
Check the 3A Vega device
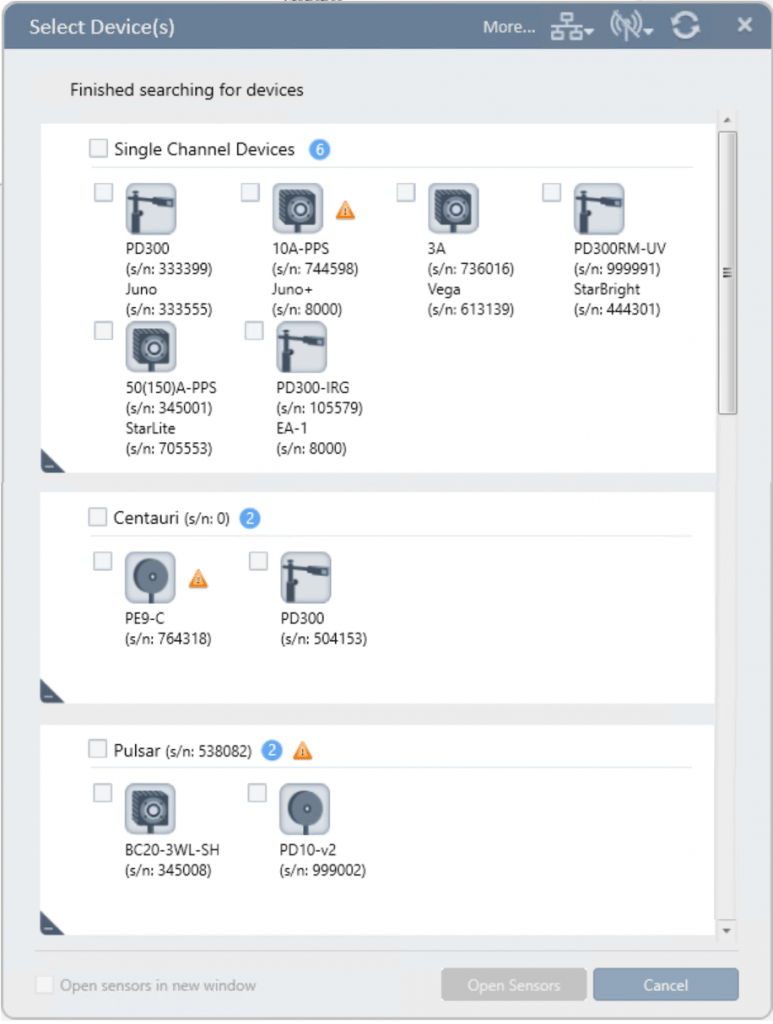(x=406, y=193)
